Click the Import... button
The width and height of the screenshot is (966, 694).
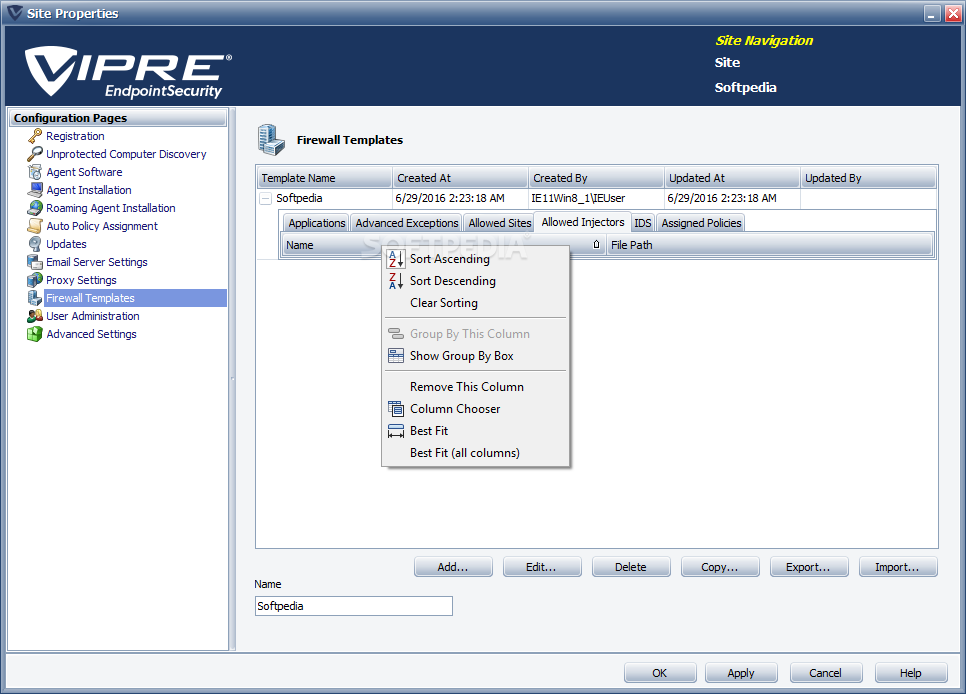[898, 567]
